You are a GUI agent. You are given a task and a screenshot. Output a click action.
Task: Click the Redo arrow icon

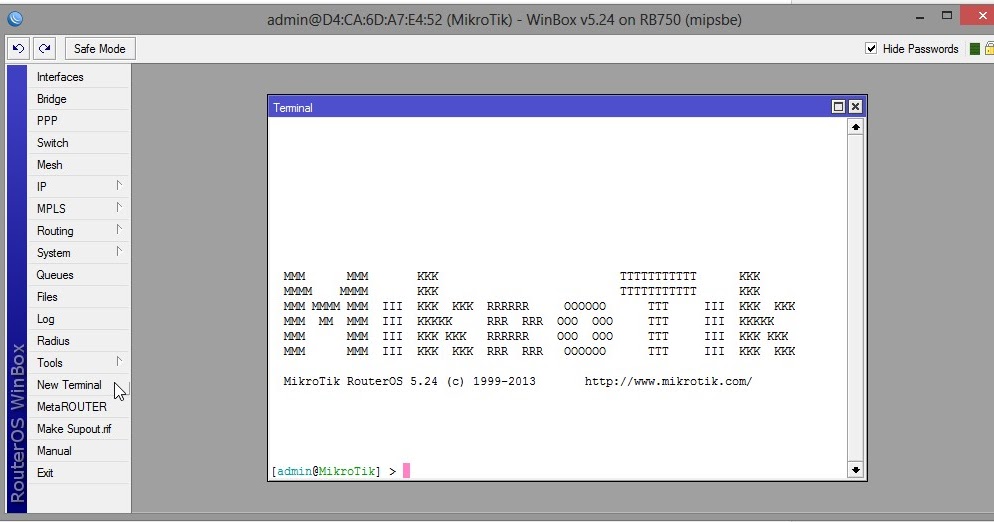point(44,48)
